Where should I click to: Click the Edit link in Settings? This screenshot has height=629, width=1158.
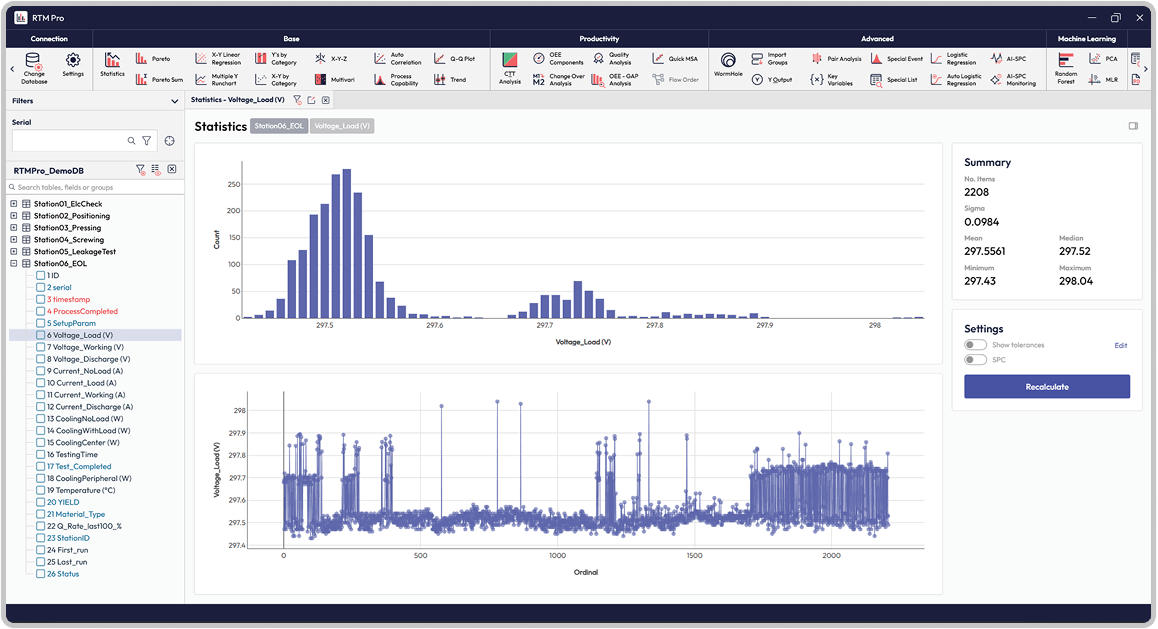[1120, 346]
